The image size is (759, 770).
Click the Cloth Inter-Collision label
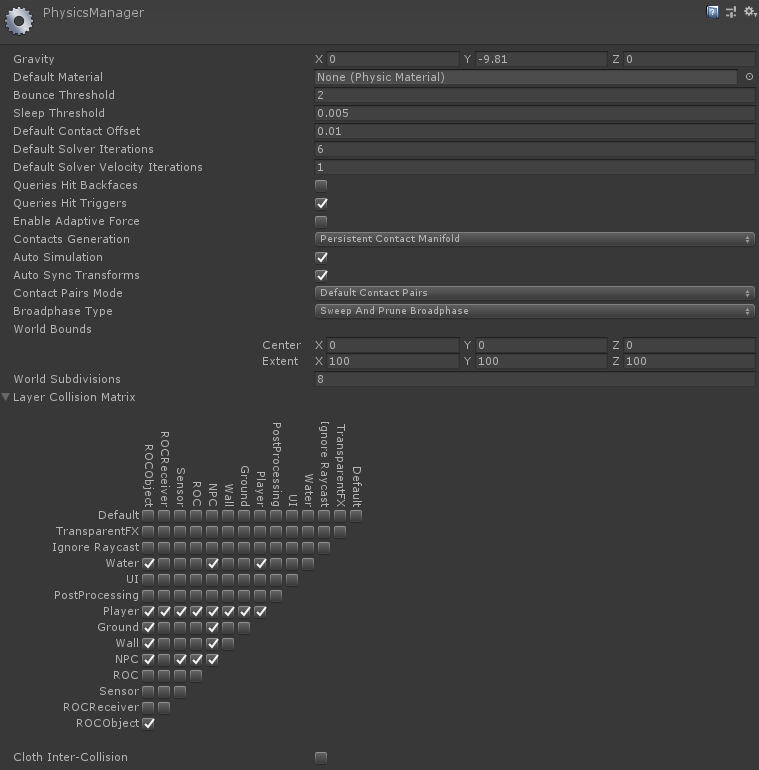(x=70, y=757)
